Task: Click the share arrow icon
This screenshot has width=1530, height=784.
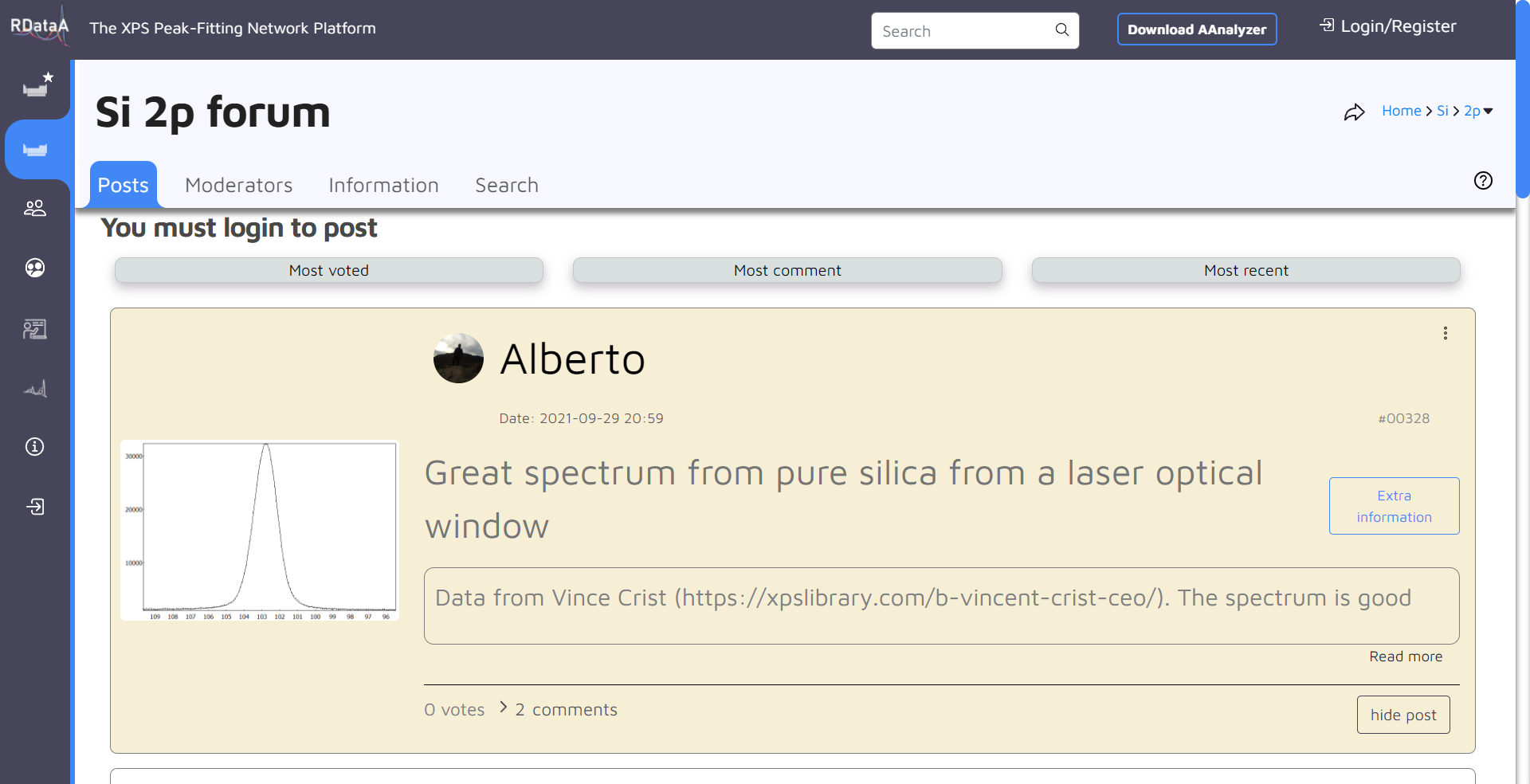Action: point(1354,112)
